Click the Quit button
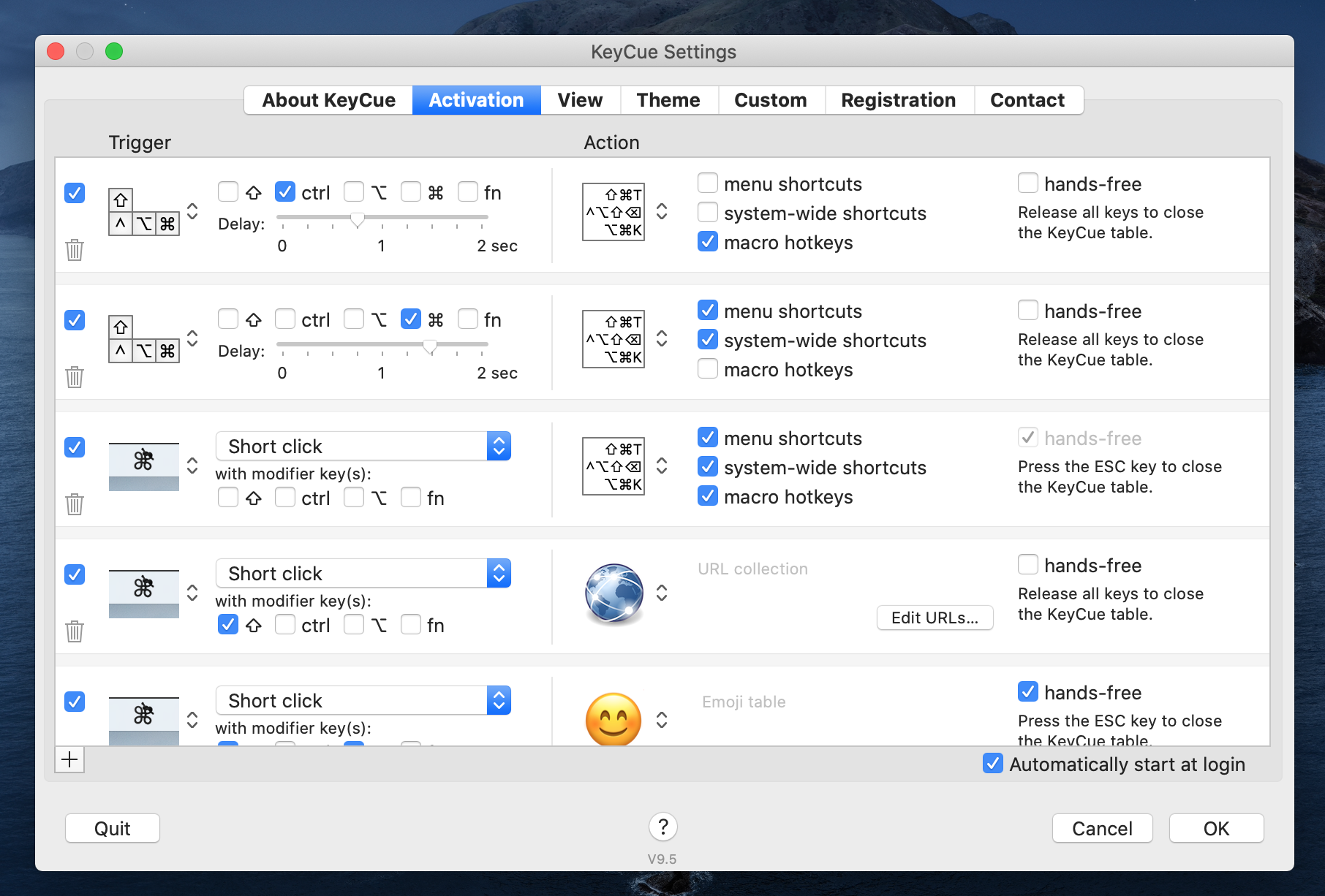 click(x=113, y=828)
